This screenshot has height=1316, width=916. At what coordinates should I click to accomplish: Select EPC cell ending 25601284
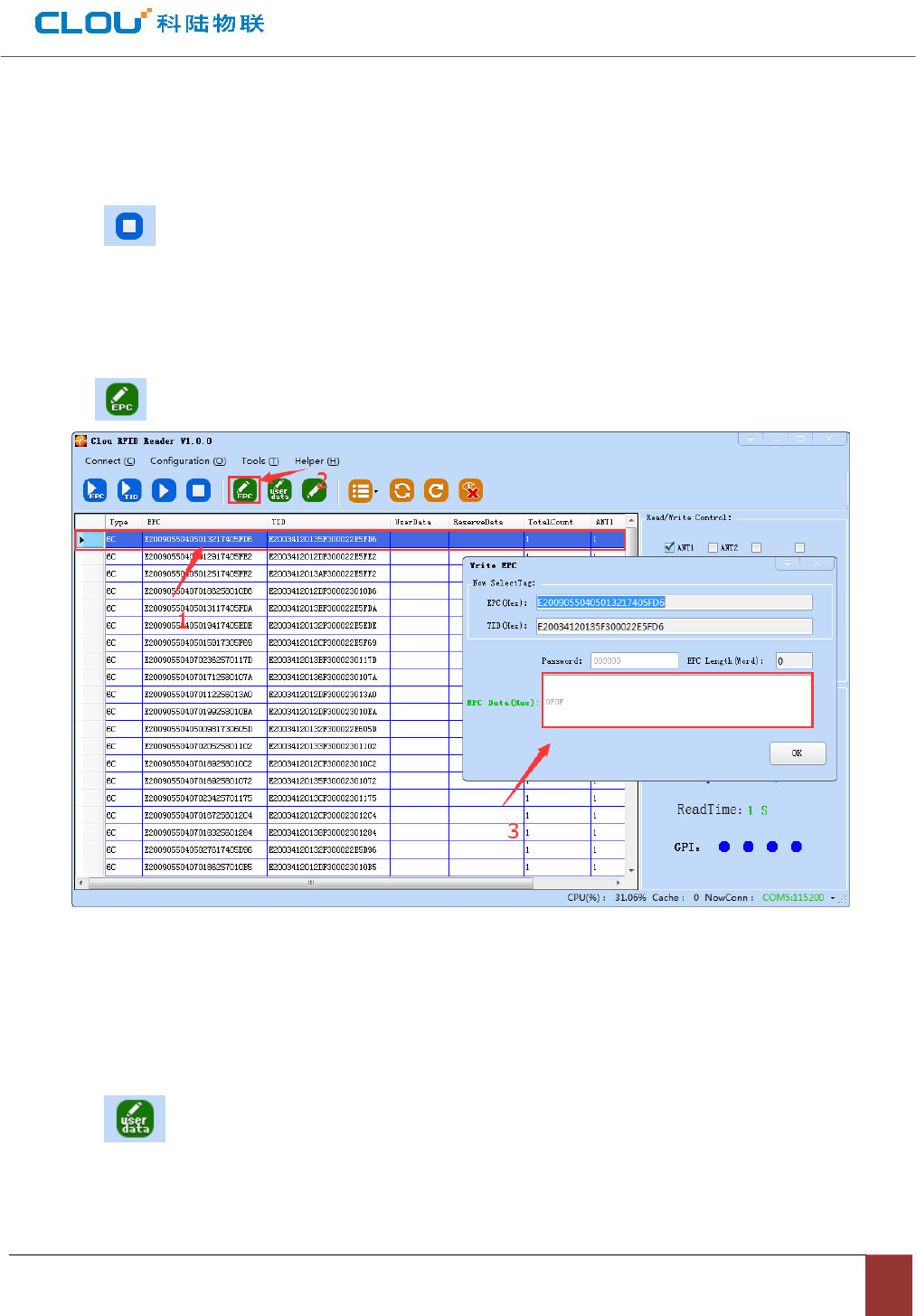(204, 833)
